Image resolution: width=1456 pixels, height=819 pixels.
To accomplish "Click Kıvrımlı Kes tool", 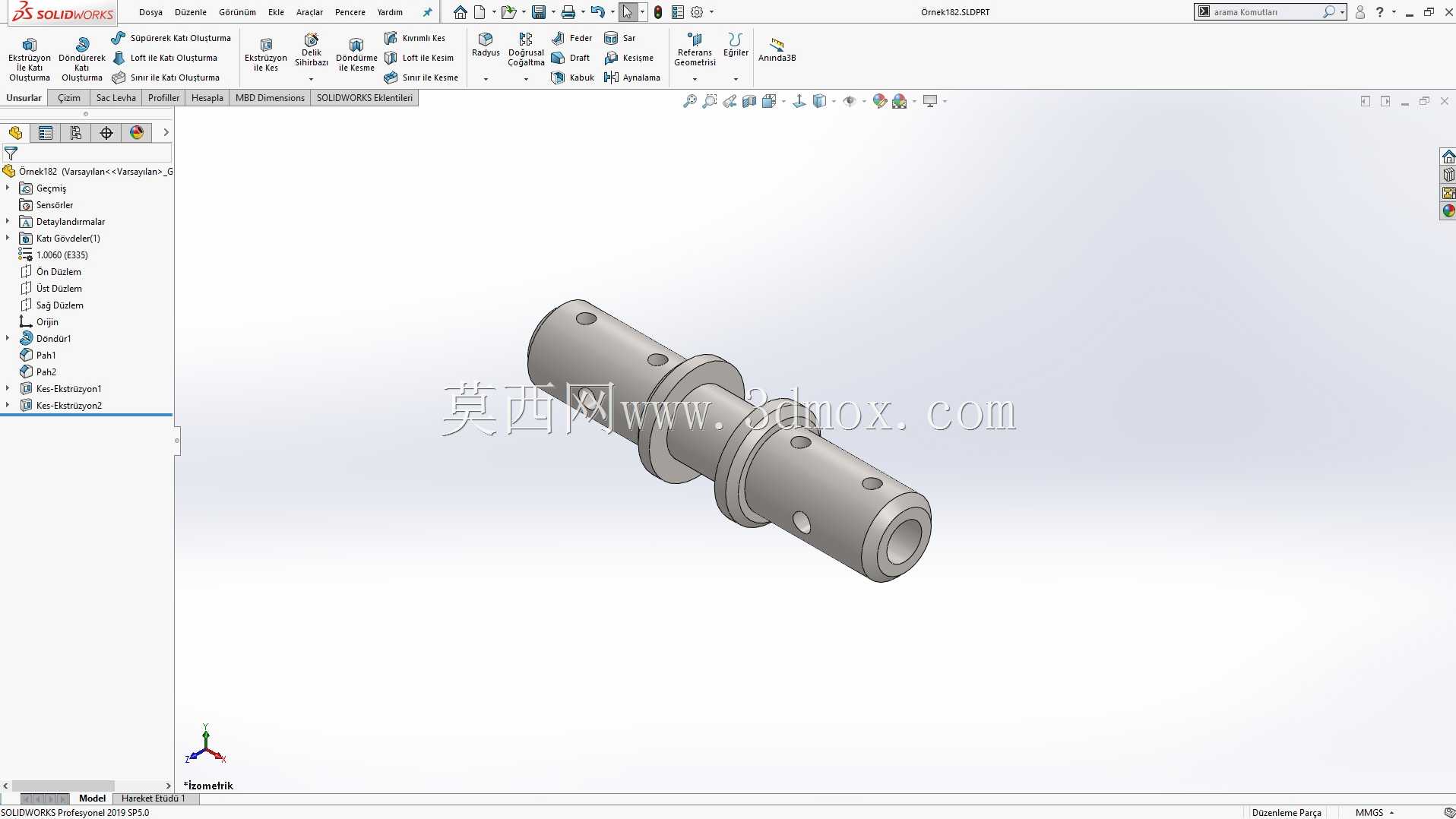I will (x=415, y=38).
